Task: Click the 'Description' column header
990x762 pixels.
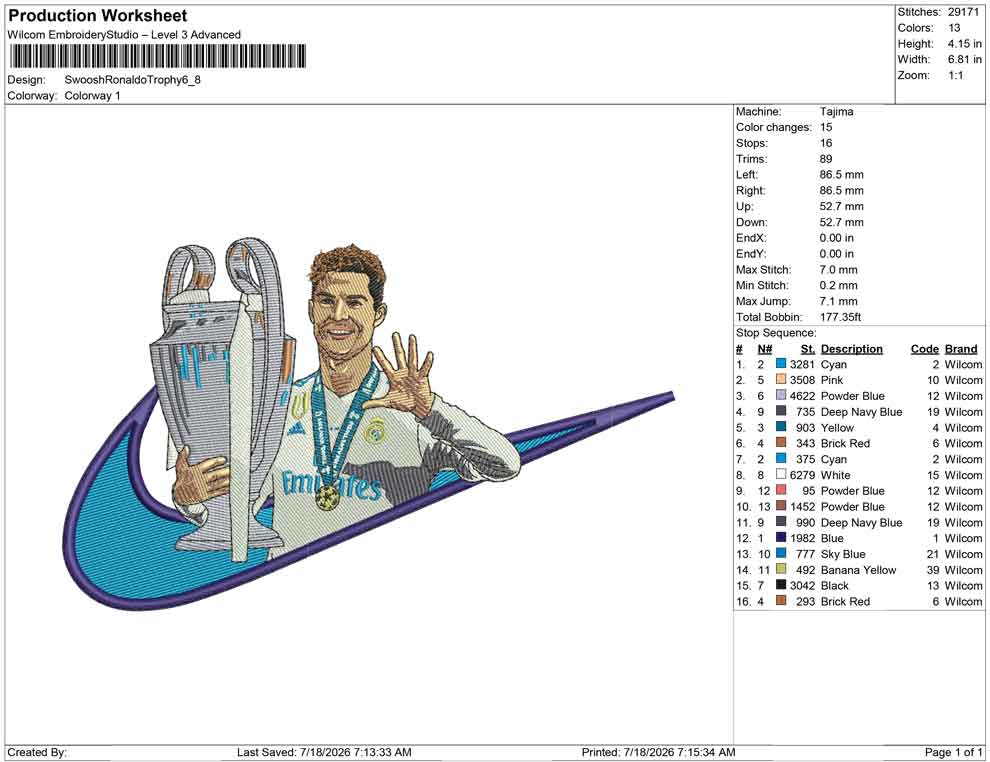Action: (x=852, y=348)
